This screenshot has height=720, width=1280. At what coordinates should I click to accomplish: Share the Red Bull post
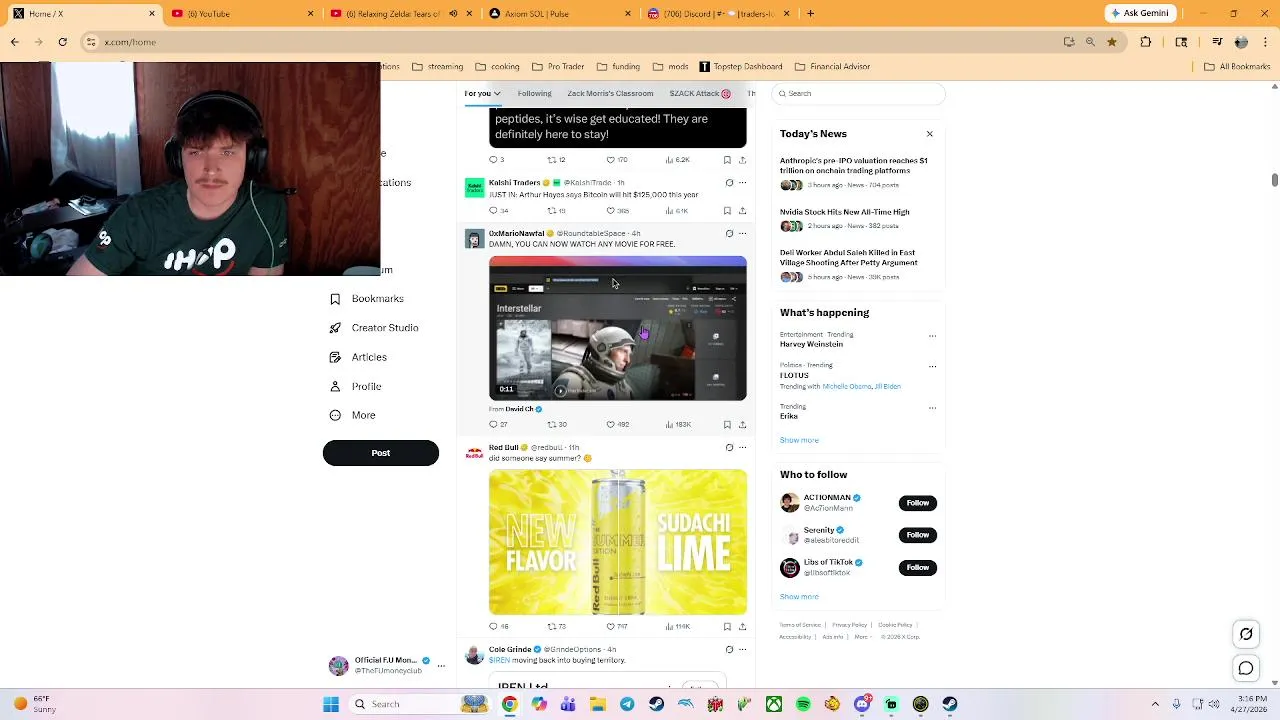pos(742,626)
